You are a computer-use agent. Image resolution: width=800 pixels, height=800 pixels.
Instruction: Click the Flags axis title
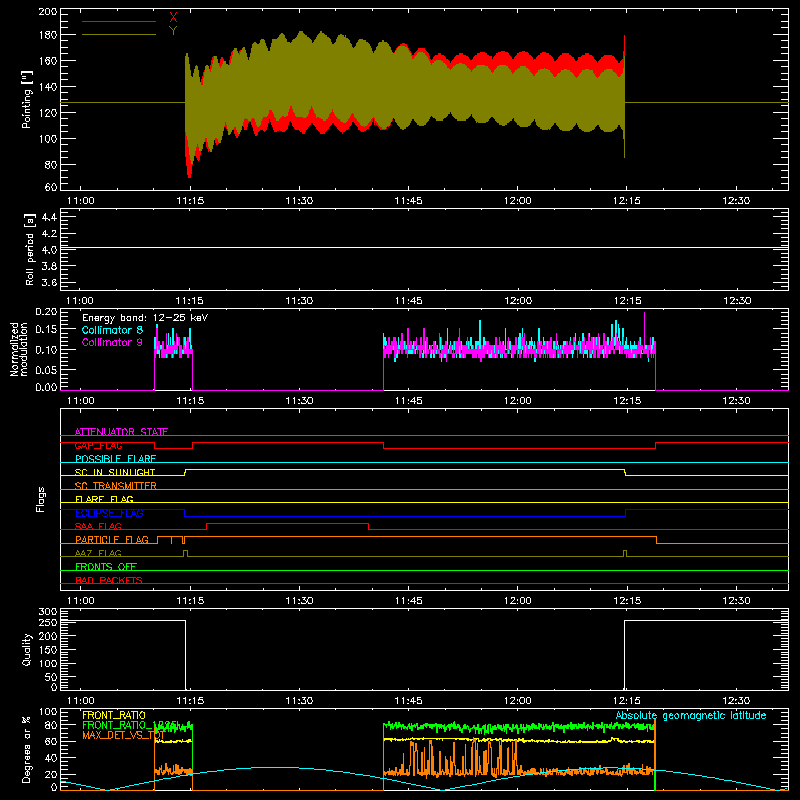click(40, 499)
